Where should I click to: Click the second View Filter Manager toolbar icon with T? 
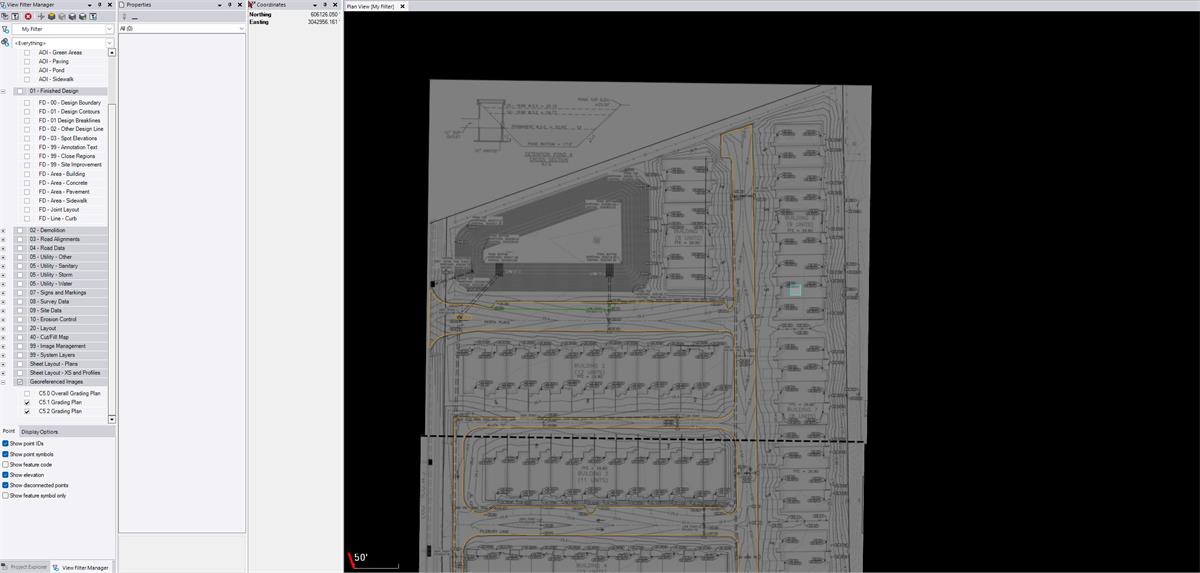click(x=16, y=16)
